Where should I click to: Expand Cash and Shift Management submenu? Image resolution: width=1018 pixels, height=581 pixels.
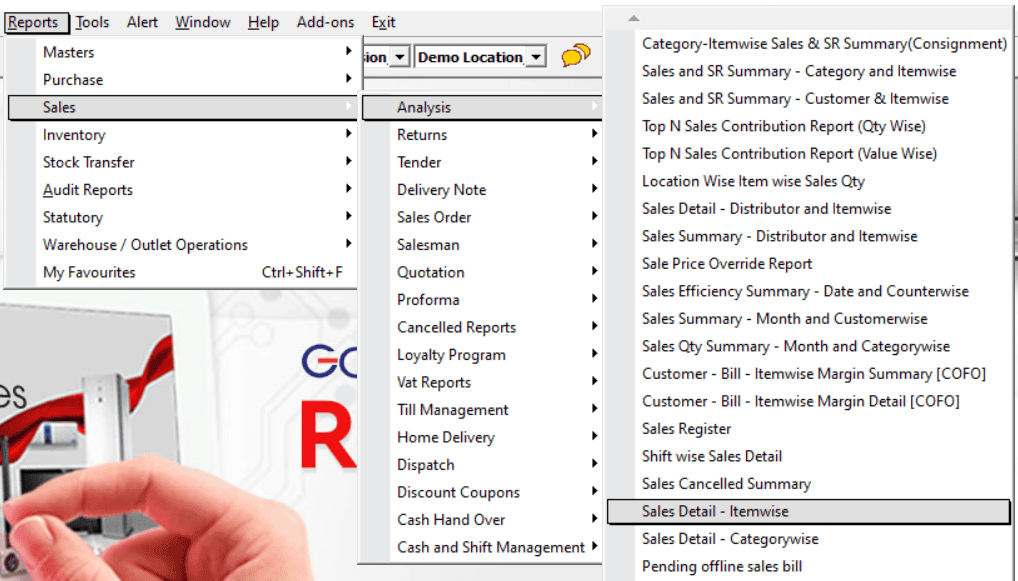[482, 547]
